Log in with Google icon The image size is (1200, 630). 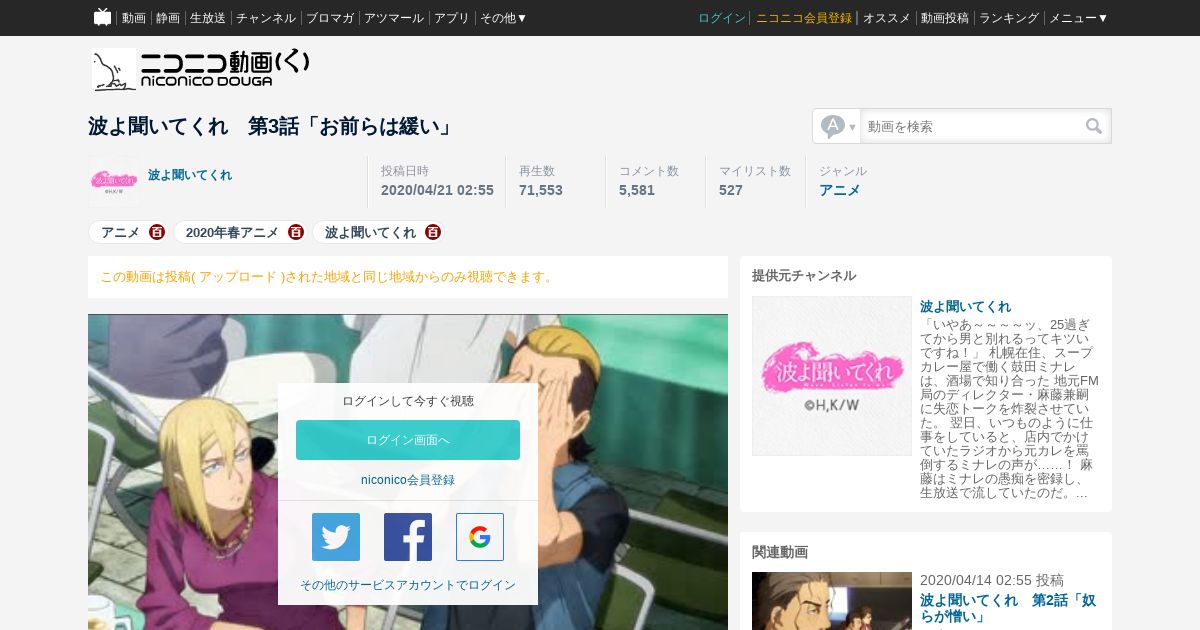click(480, 537)
